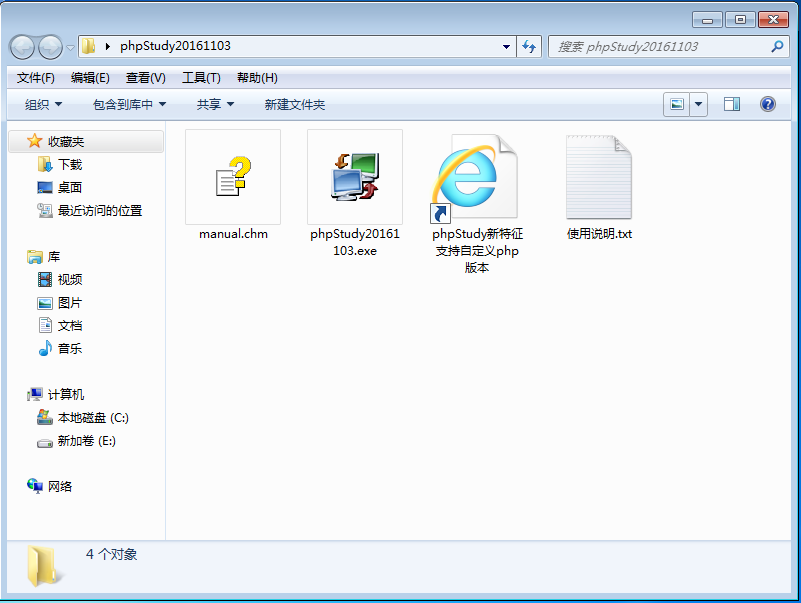Open 新加卷 (E:) drive
This screenshot has width=801, height=603.
(86, 440)
